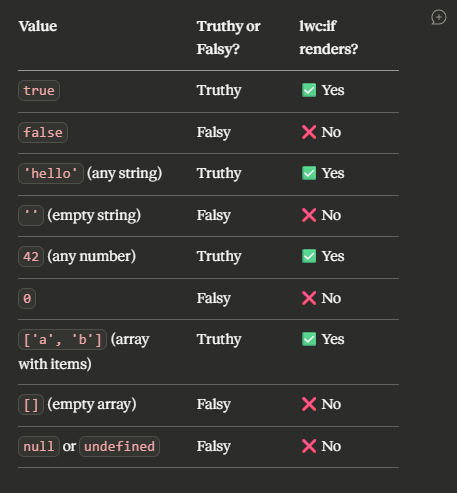Click the red X beside the empty string row
The image size is (457, 493).
click(309, 215)
